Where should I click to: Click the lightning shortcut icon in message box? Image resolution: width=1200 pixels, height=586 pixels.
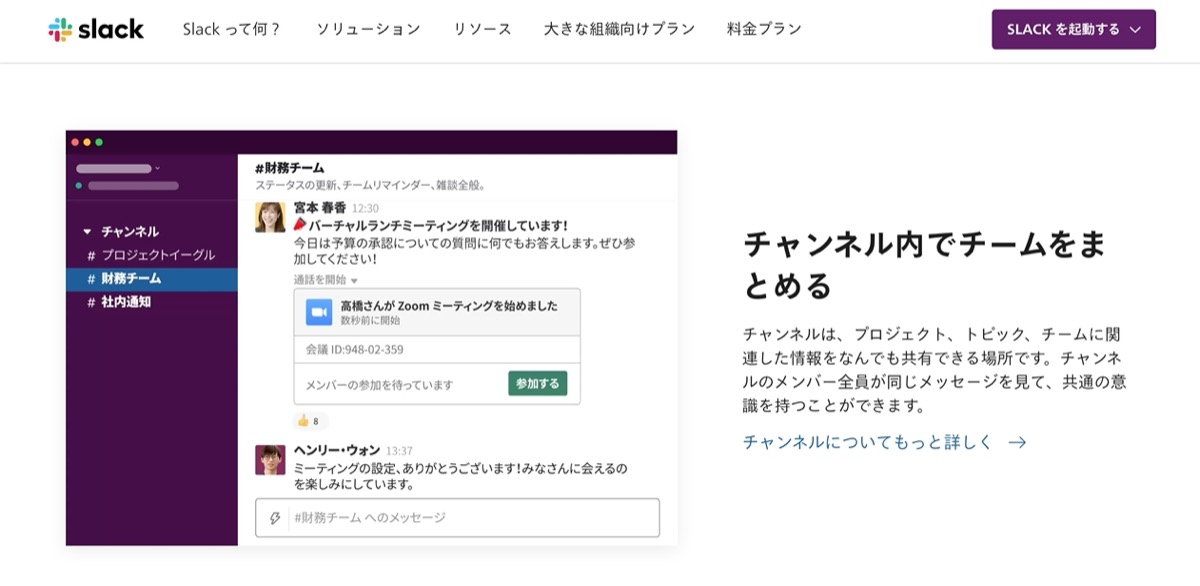(x=275, y=518)
